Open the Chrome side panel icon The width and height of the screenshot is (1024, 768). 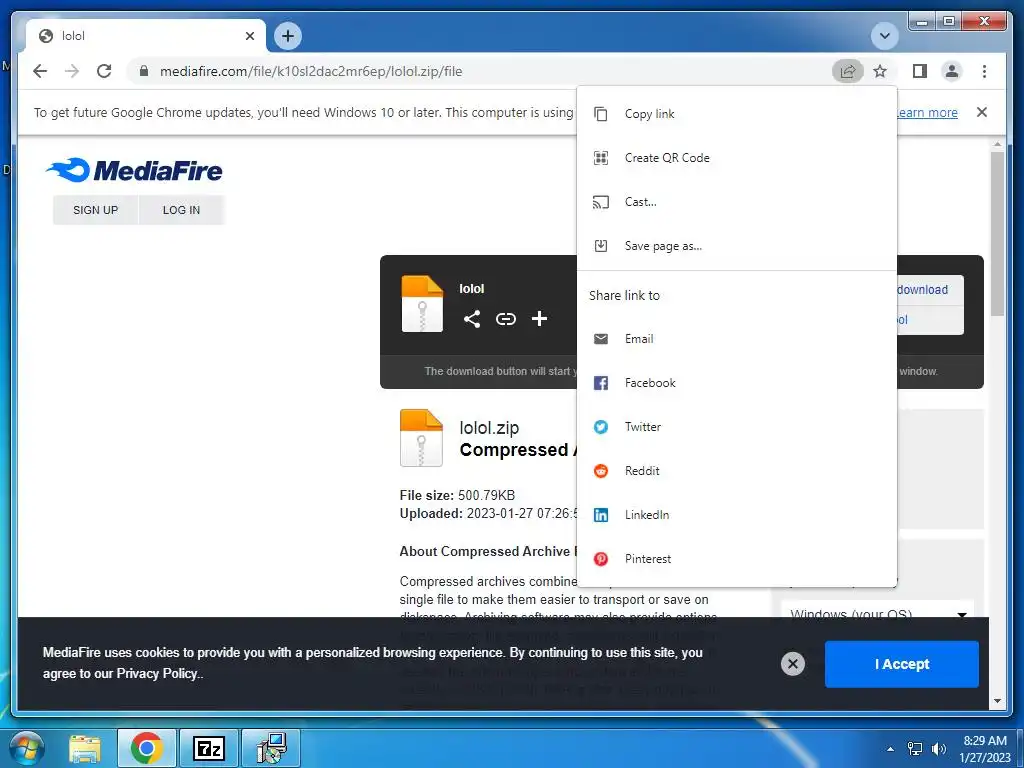point(920,71)
